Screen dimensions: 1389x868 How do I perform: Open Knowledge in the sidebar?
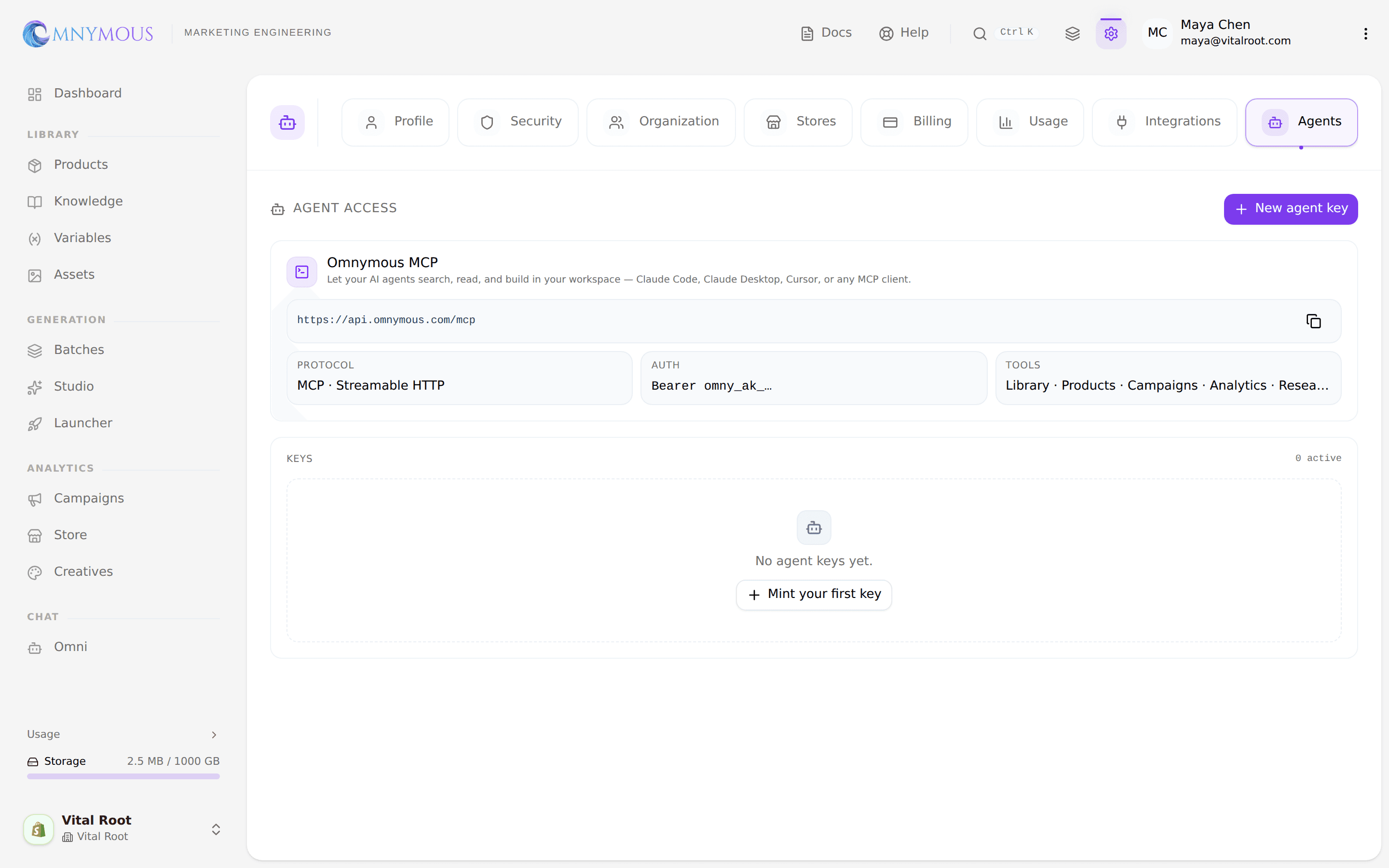(123, 202)
